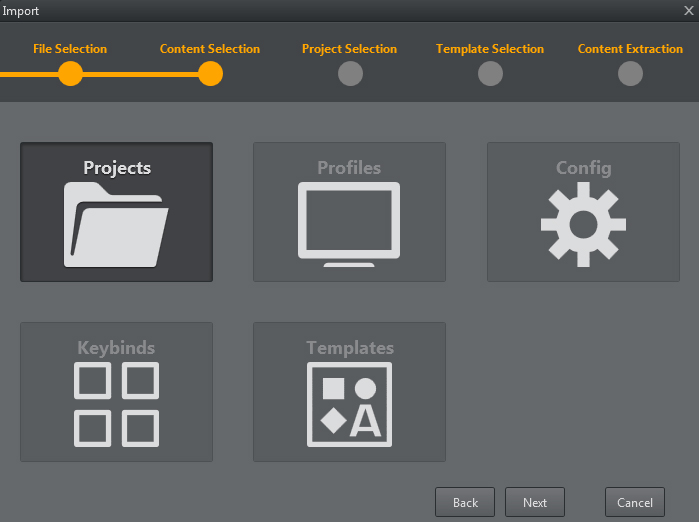Toggle the Profiles tile text label
Image resolution: width=699 pixels, height=522 pixels.
349,168
